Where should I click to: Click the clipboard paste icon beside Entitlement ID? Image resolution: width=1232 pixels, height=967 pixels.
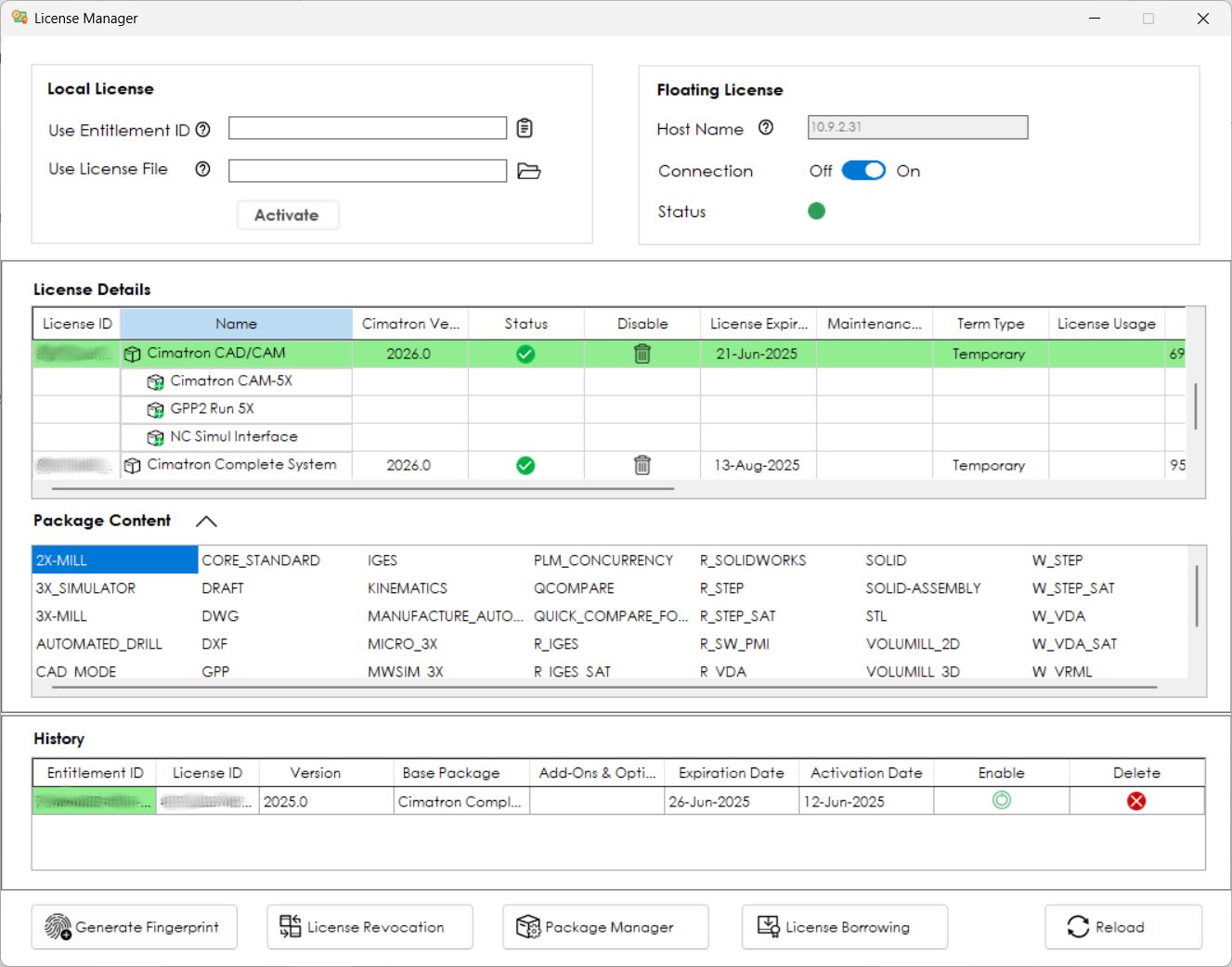click(x=525, y=128)
